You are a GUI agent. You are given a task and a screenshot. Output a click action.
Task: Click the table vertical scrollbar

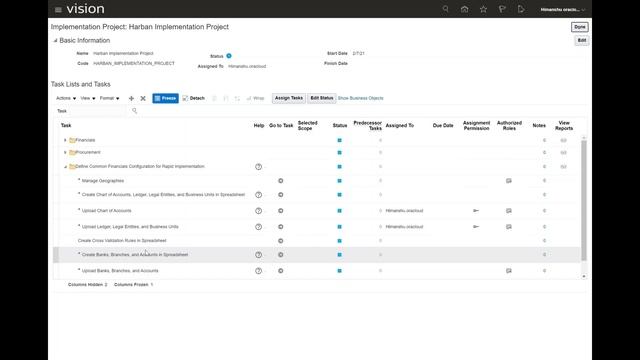584,200
